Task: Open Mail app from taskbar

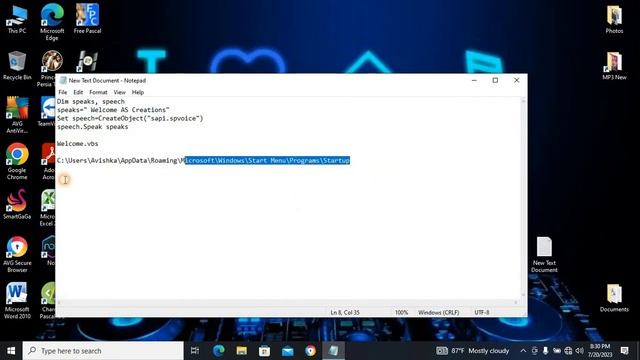Action: tap(288, 351)
